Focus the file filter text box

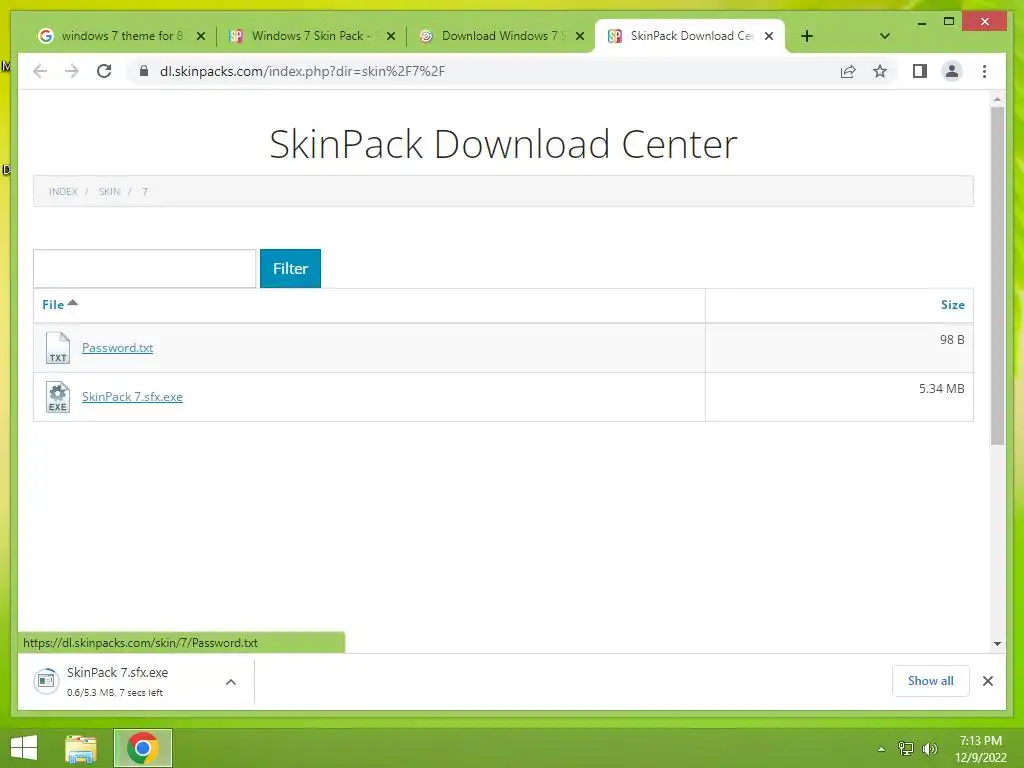144,268
